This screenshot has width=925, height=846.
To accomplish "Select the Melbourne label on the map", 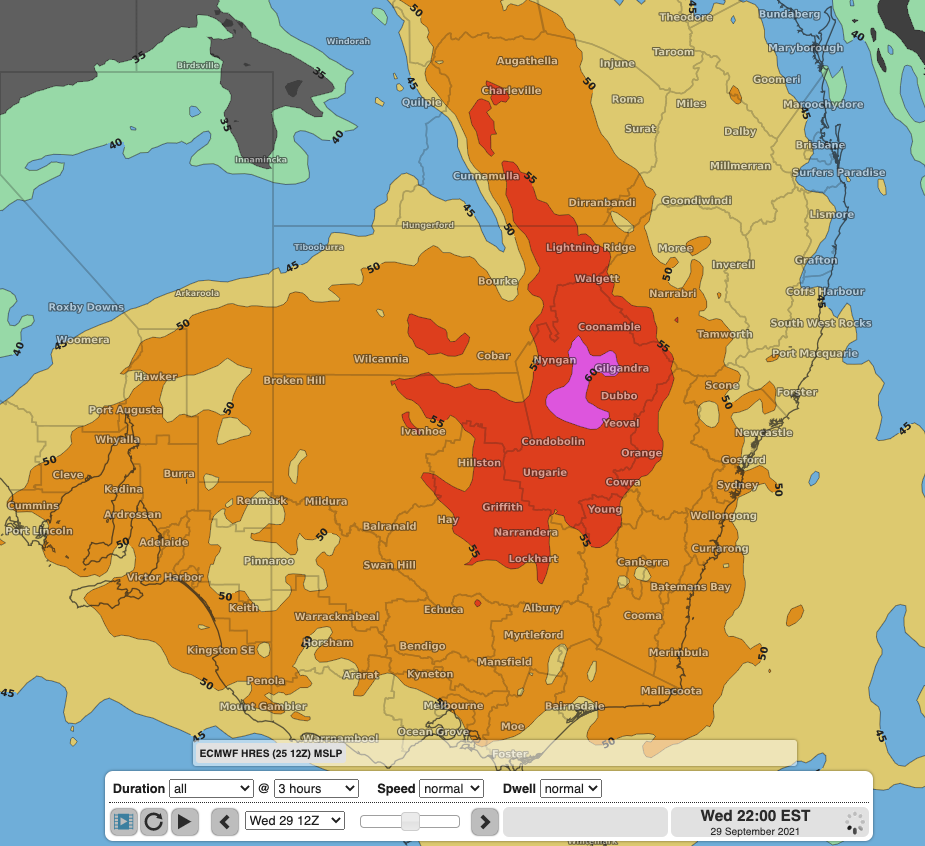I will pyautogui.click(x=453, y=706).
